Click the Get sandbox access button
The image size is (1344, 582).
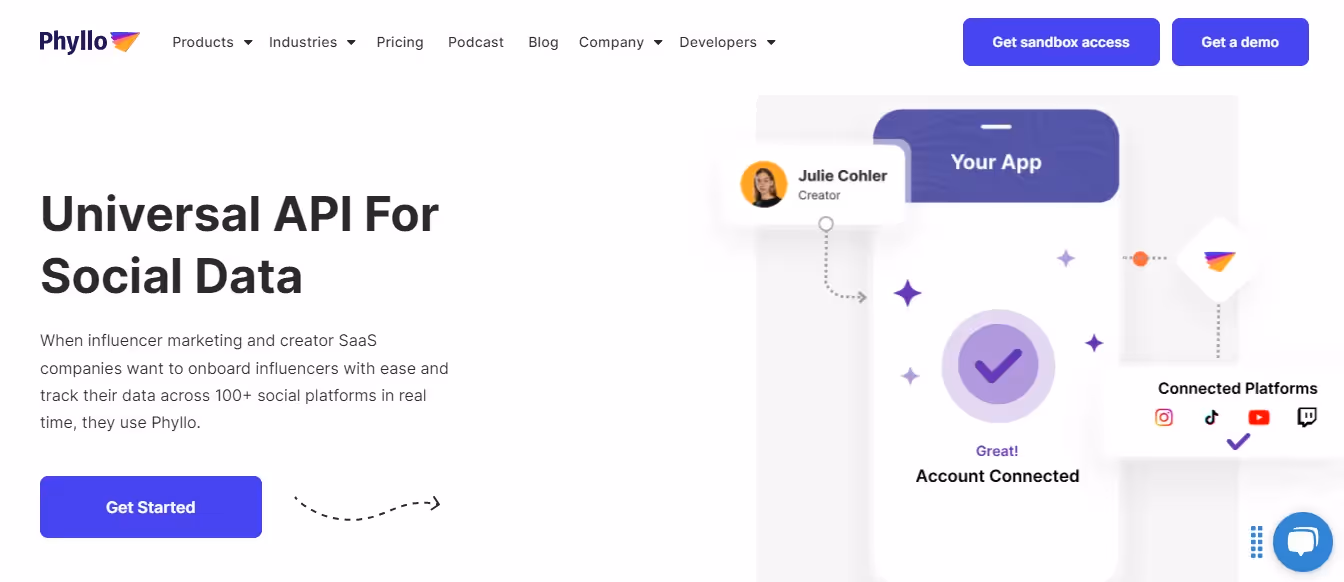coord(1061,42)
